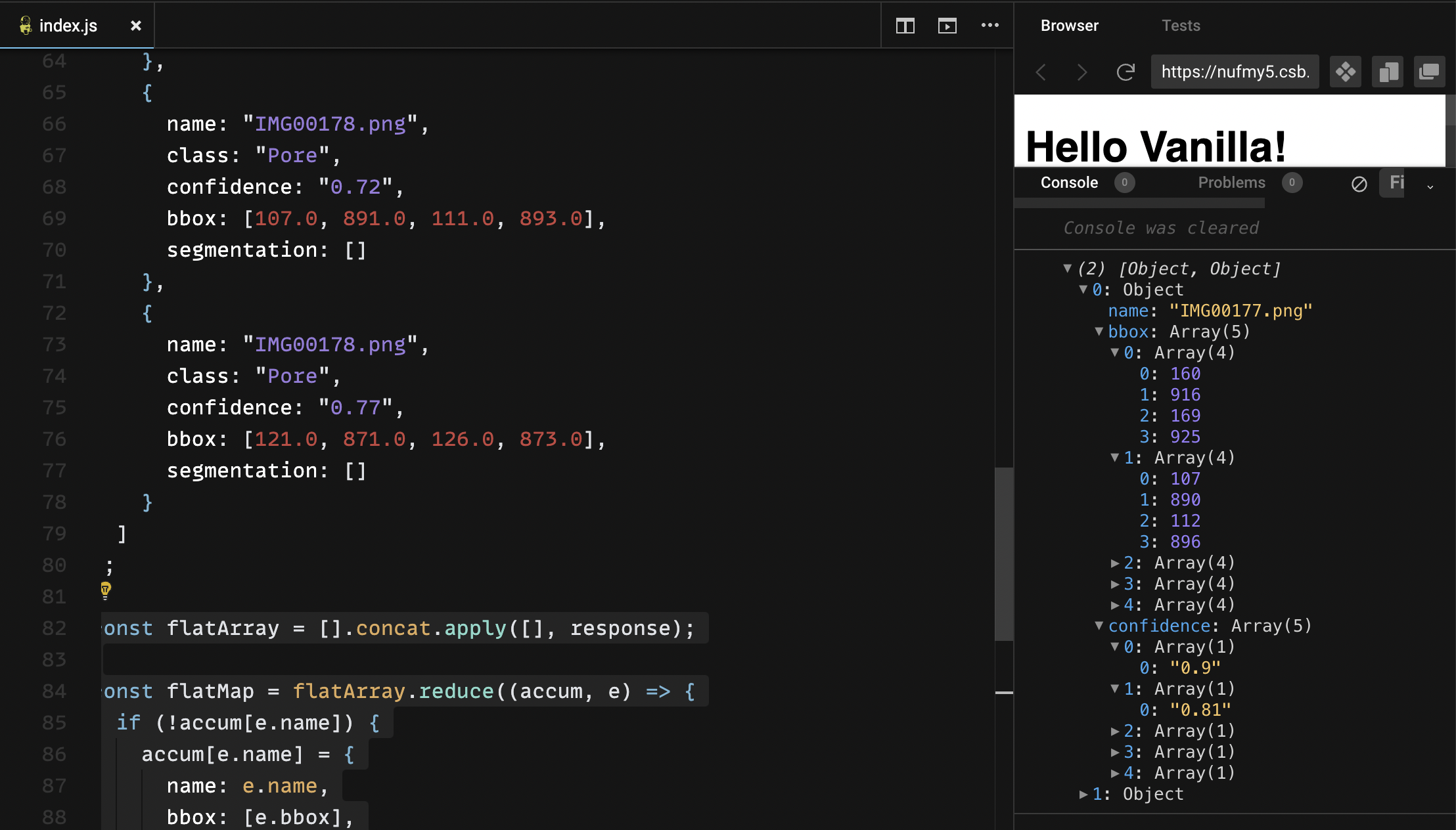Toggle the split editor layout icon

click(x=905, y=26)
